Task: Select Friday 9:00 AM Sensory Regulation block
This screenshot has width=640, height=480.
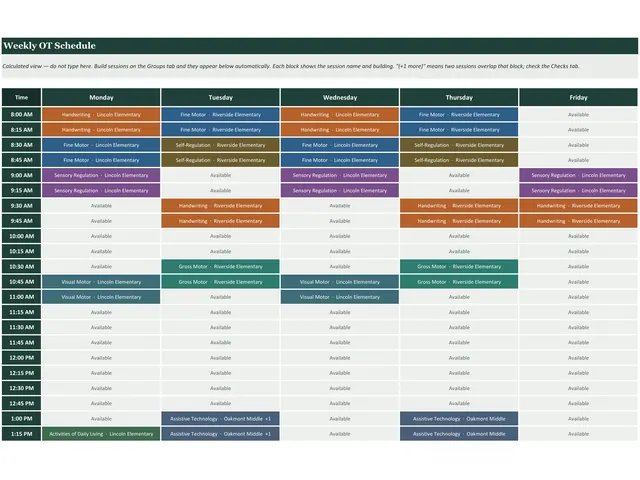Action: (x=578, y=175)
